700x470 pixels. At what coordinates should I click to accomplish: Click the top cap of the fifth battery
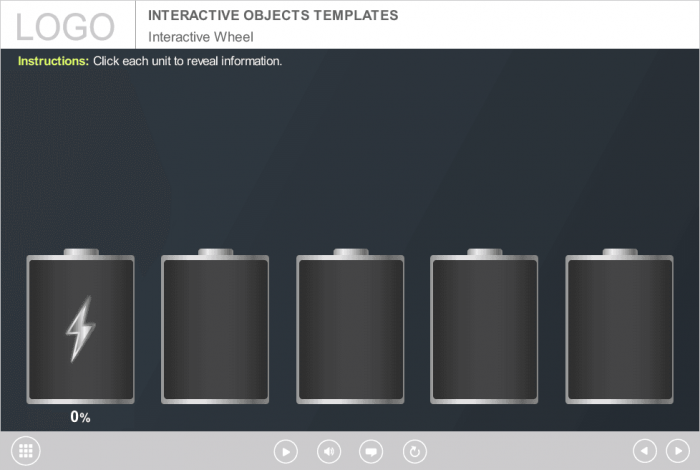619,252
